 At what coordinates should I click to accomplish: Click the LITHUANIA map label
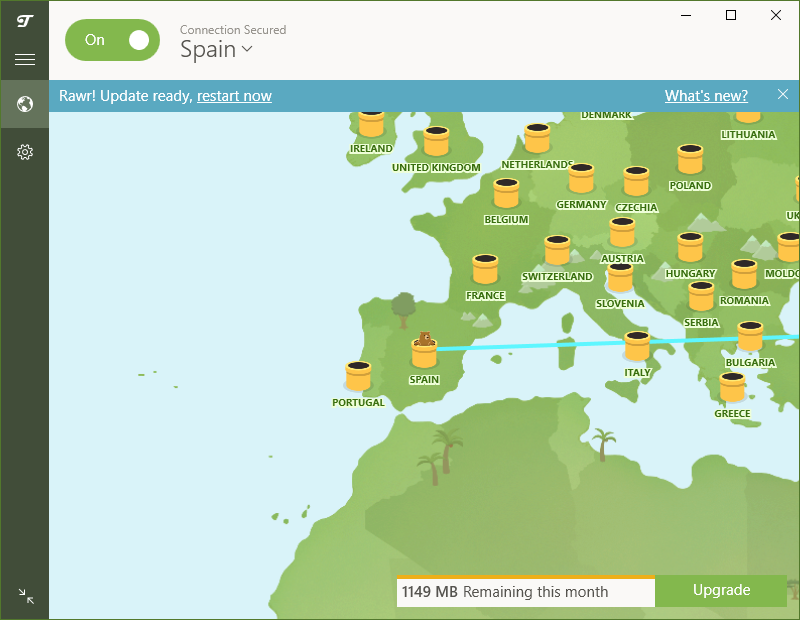pyautogui.click(x=748, y=135)
